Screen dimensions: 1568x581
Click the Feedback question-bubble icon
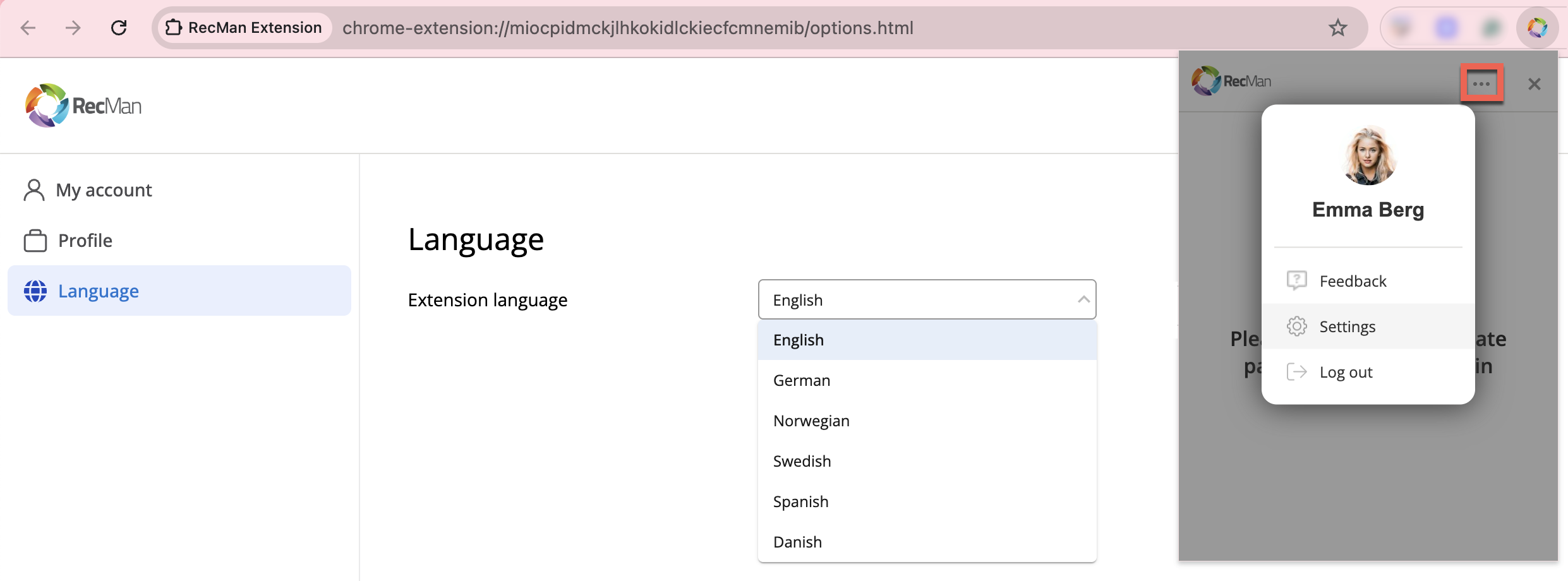coord(1296,280)
